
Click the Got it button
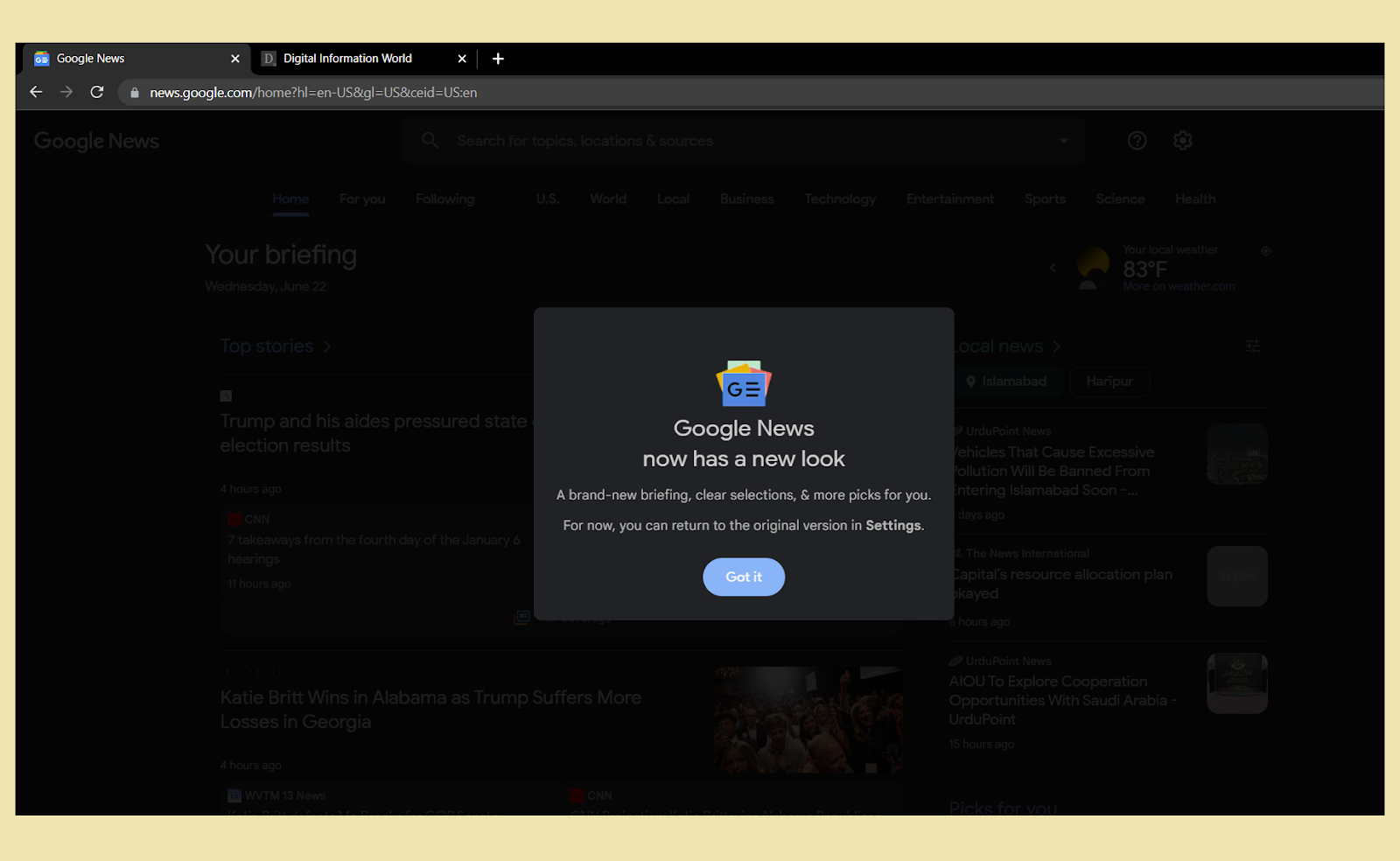744,577
